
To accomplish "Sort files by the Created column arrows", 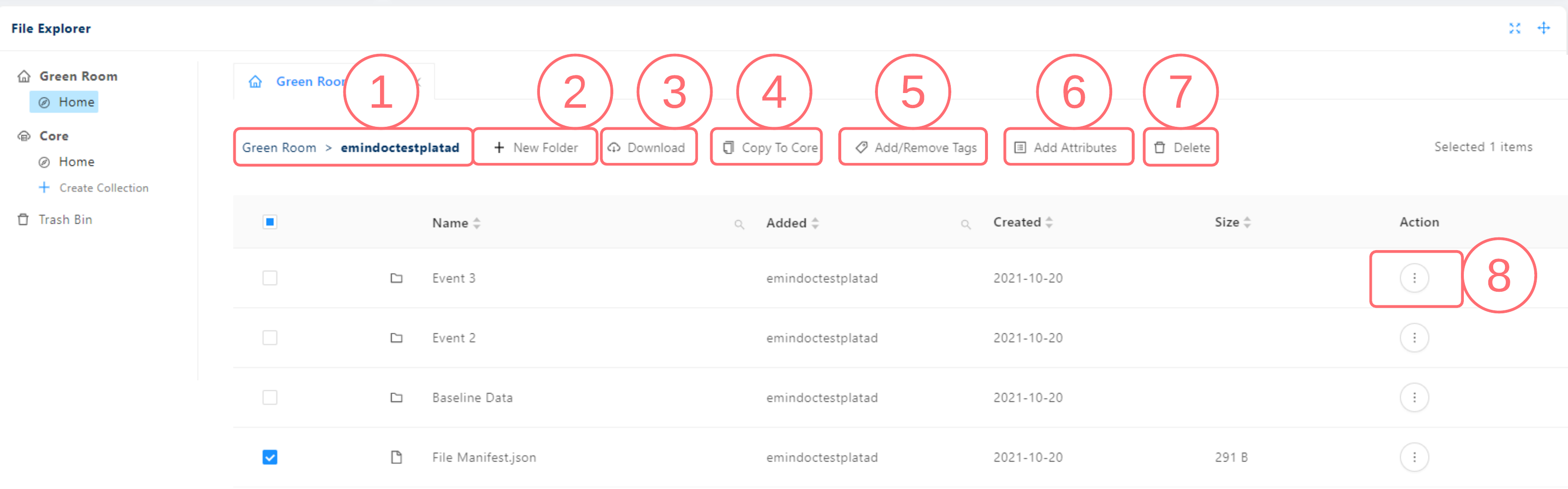I will click(1050, 222).
